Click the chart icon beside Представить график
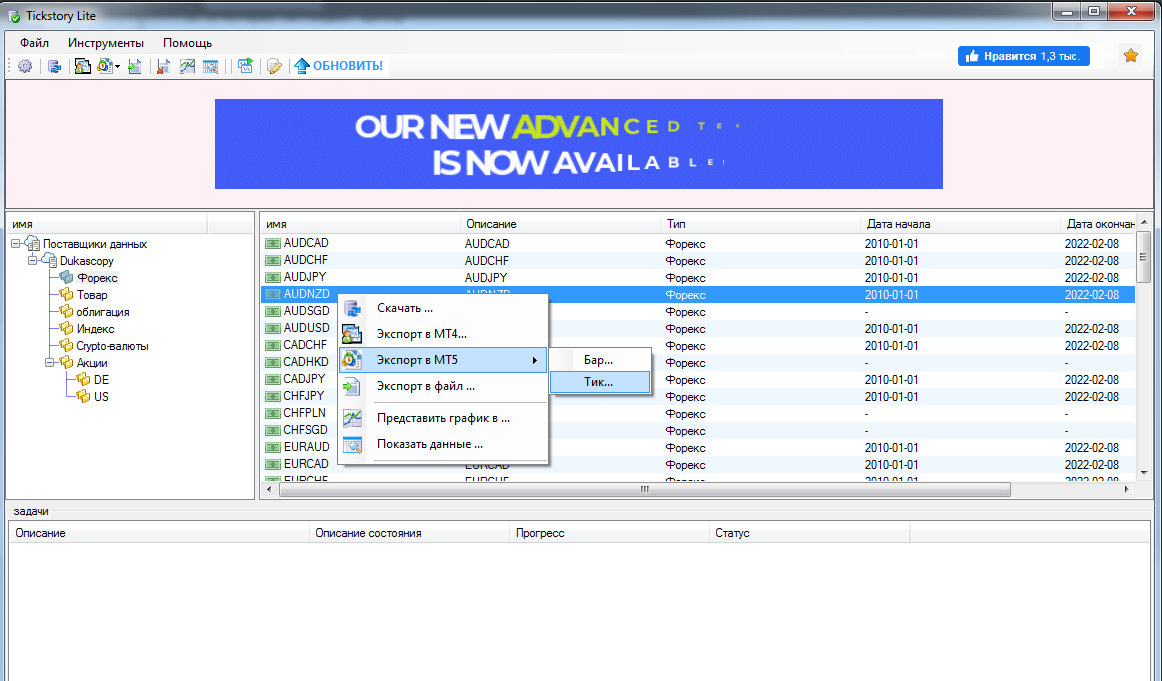This screenshot has width=1162, height=681. point(352,418)
